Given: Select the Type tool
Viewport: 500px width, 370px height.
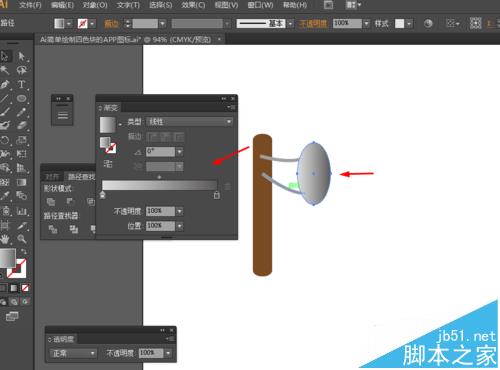Looking at the screenshot, I should point(21,84).
